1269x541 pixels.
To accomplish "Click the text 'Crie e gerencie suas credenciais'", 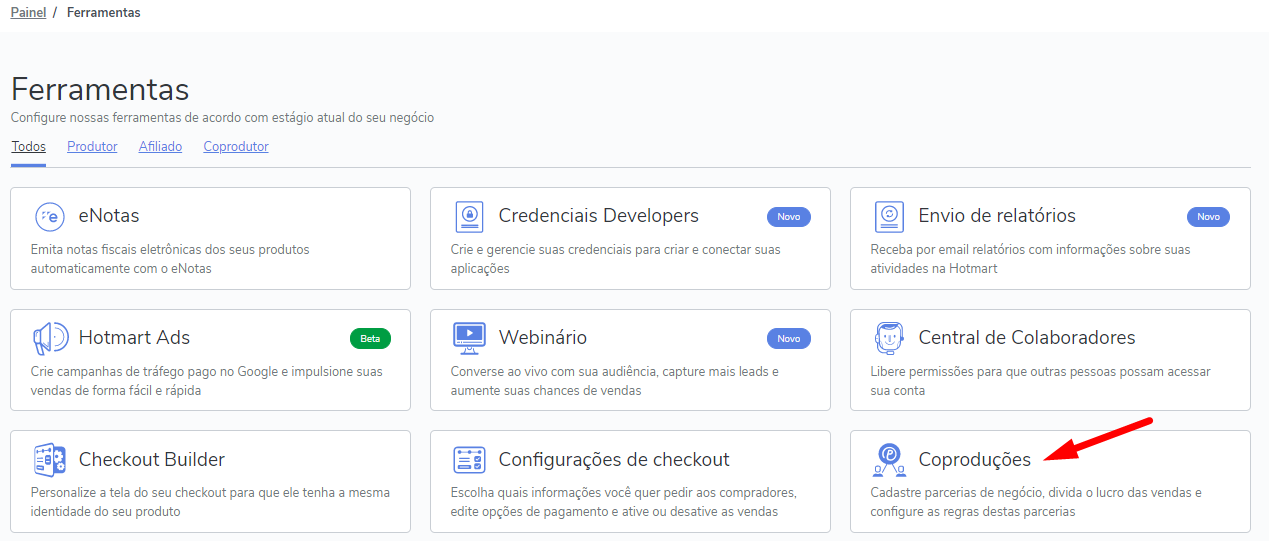I will (x=540, y=250).
